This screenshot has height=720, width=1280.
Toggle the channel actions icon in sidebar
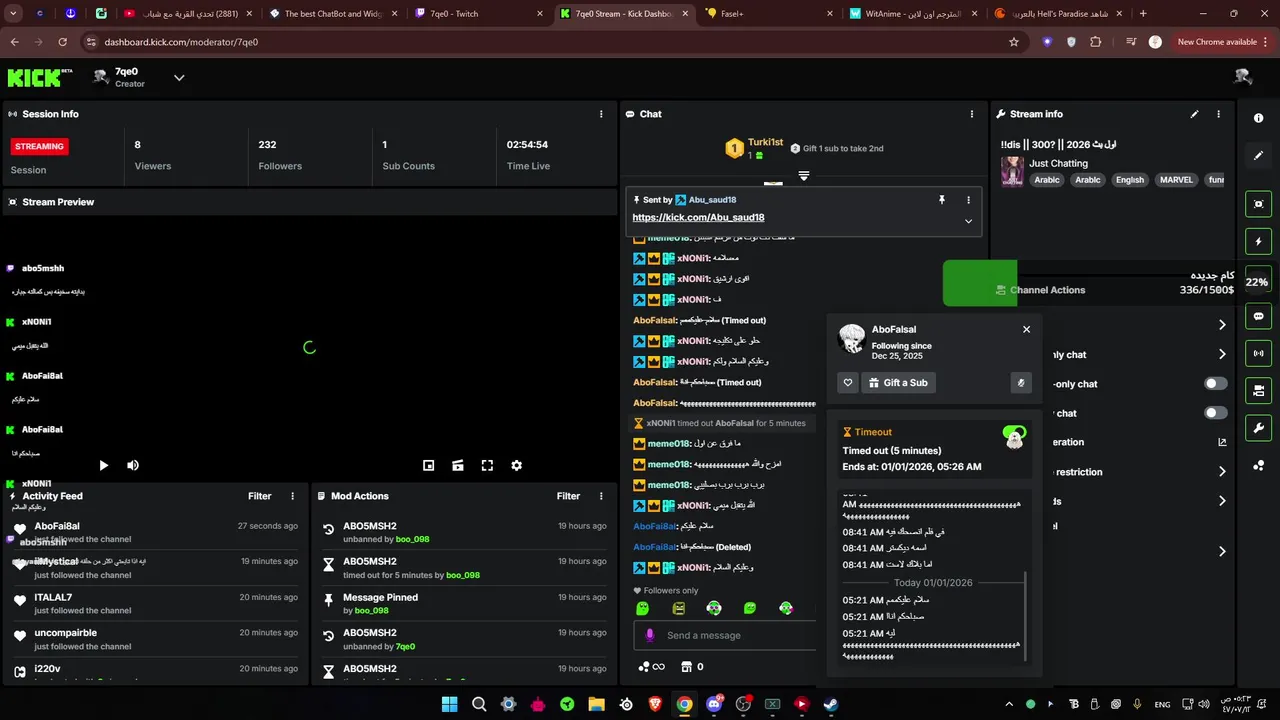(1258, 390)
